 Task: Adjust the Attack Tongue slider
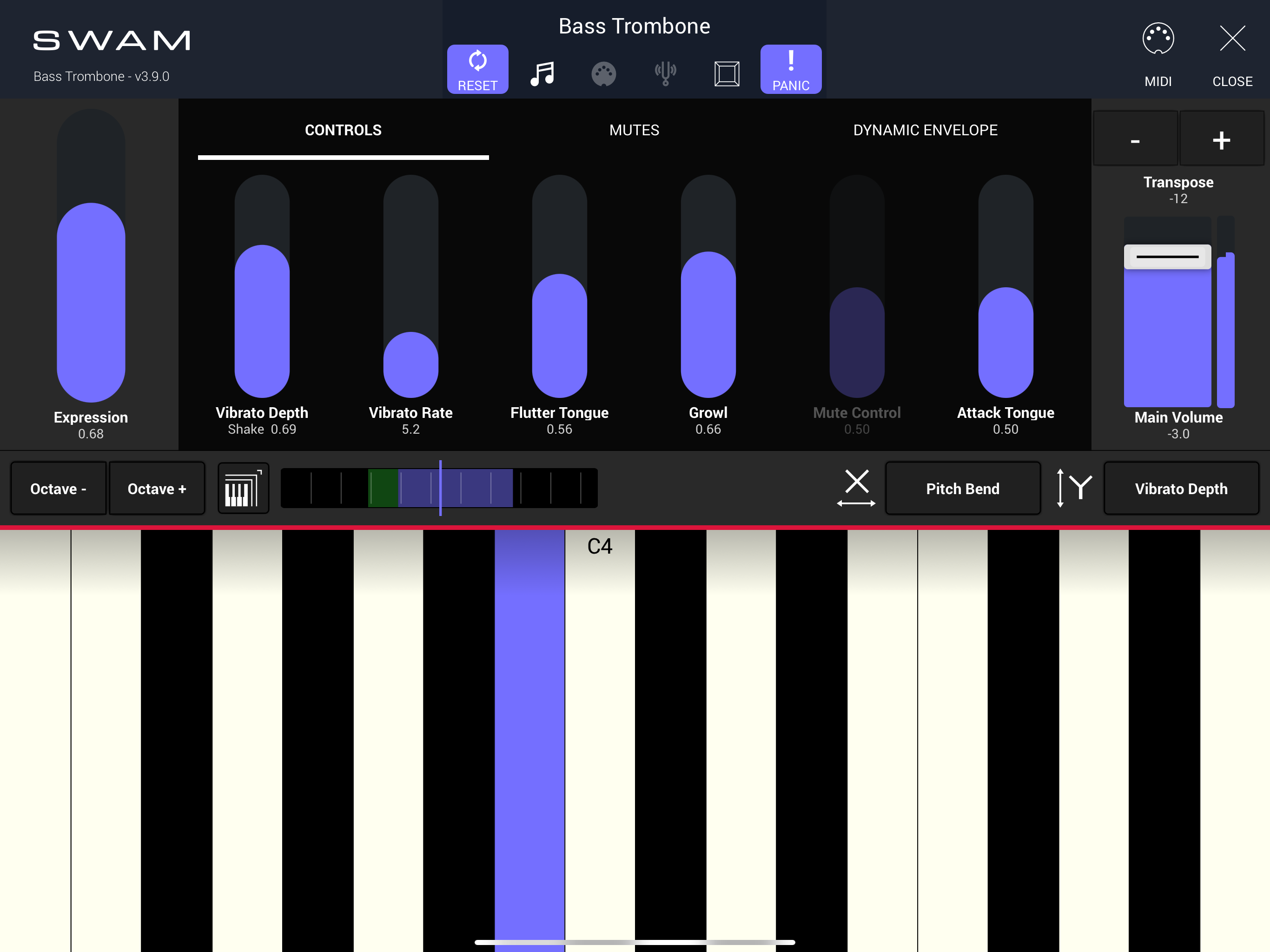point(1005,286)
